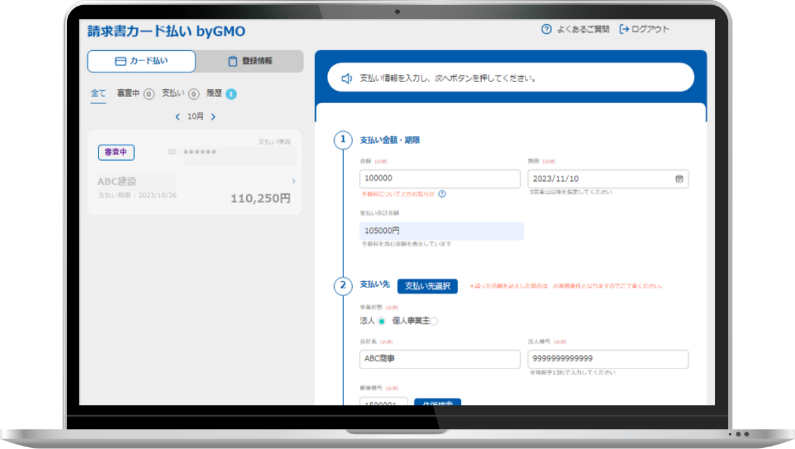Switch to the 支払い filter tab
The height and width of the screenshot is (449, 795).
coord(173,93)
